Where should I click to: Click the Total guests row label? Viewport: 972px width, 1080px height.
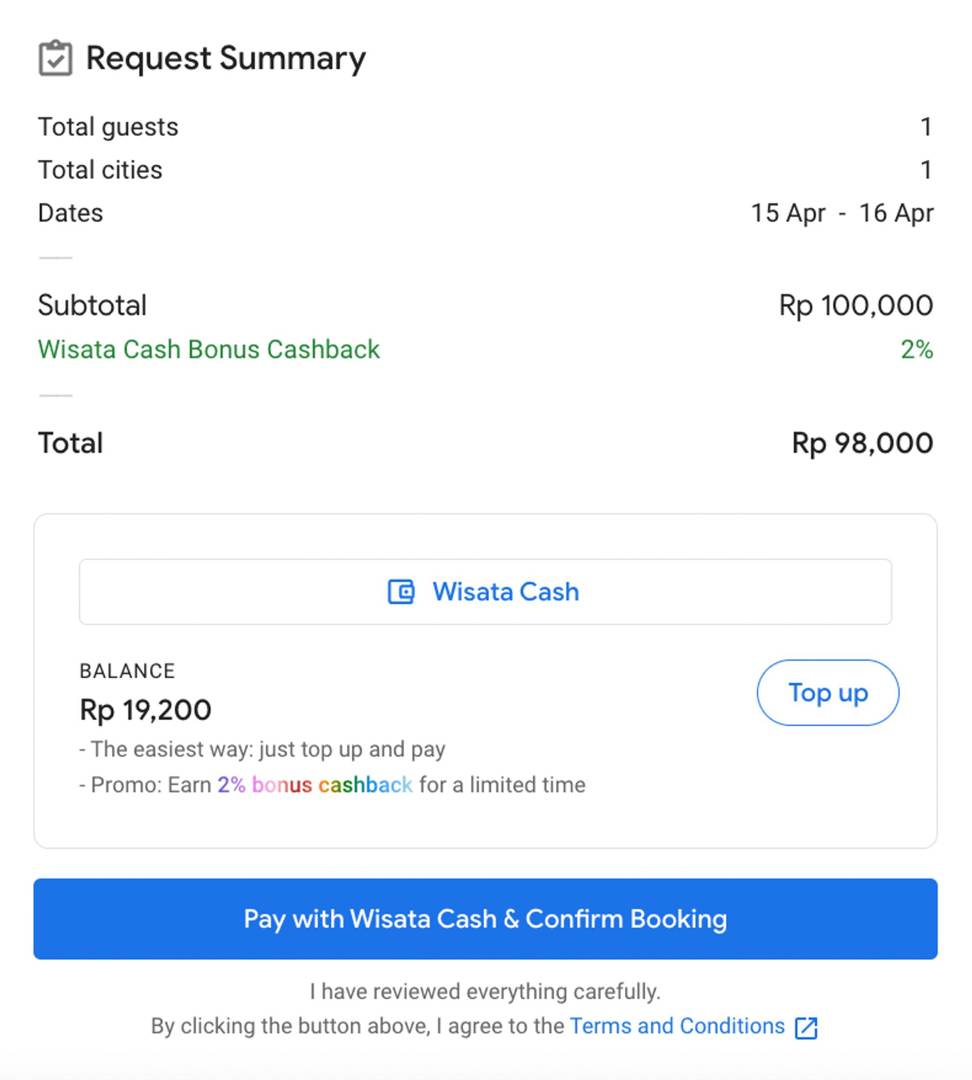click(x=108, y=127)
